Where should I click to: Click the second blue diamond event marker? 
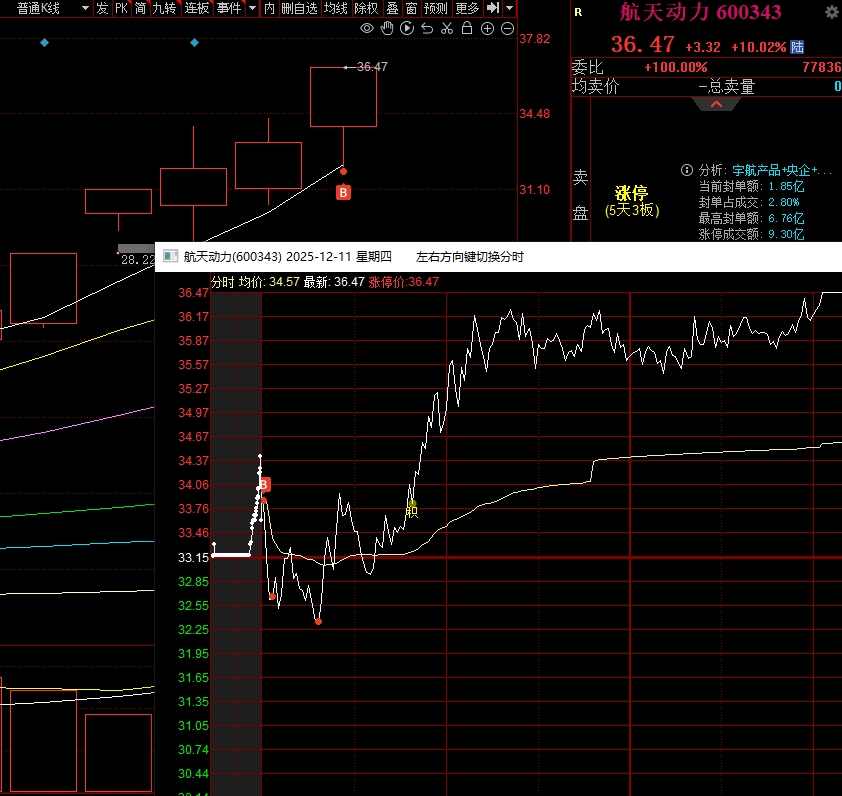194,42
